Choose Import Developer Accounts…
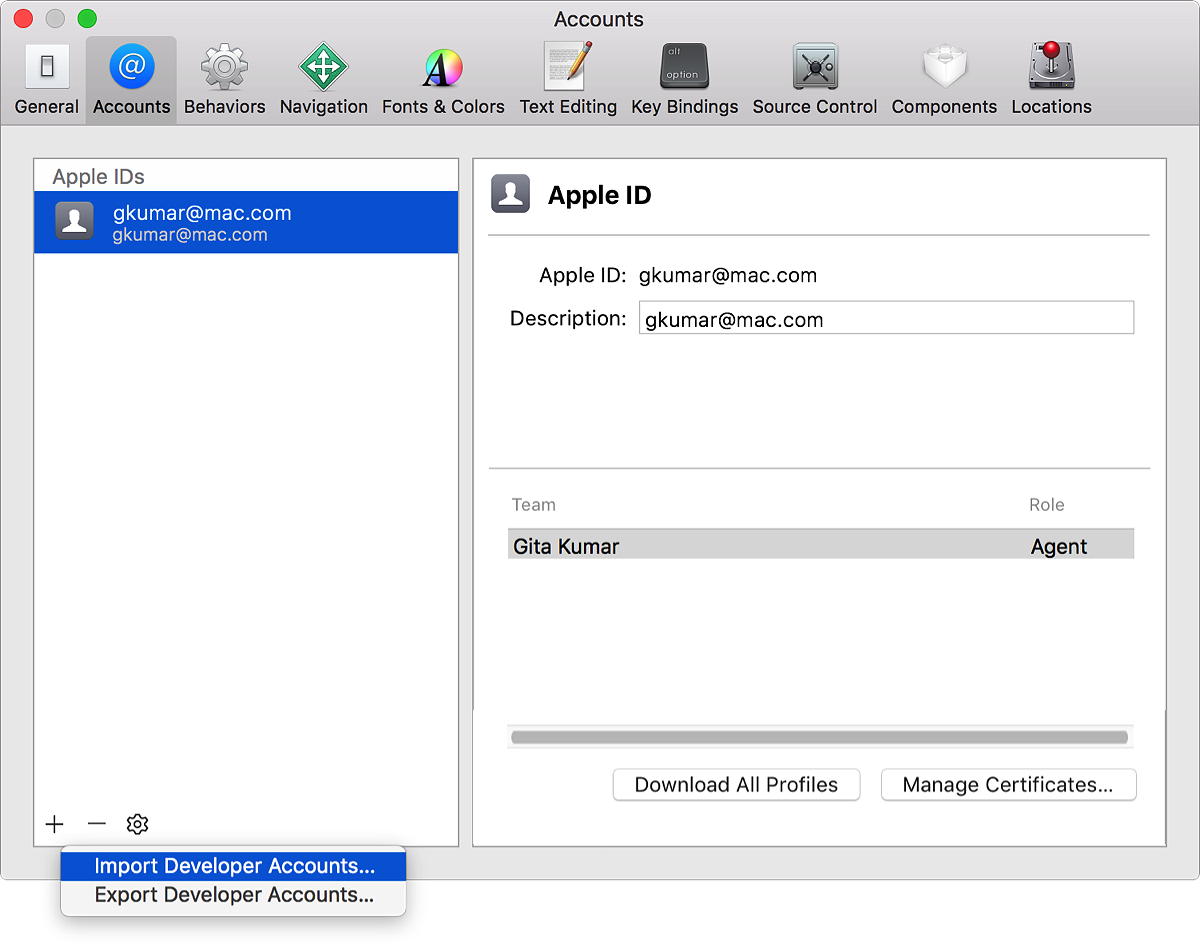Screen dimensions: 1200x949 pyautogui.click(x=233, y=866)
